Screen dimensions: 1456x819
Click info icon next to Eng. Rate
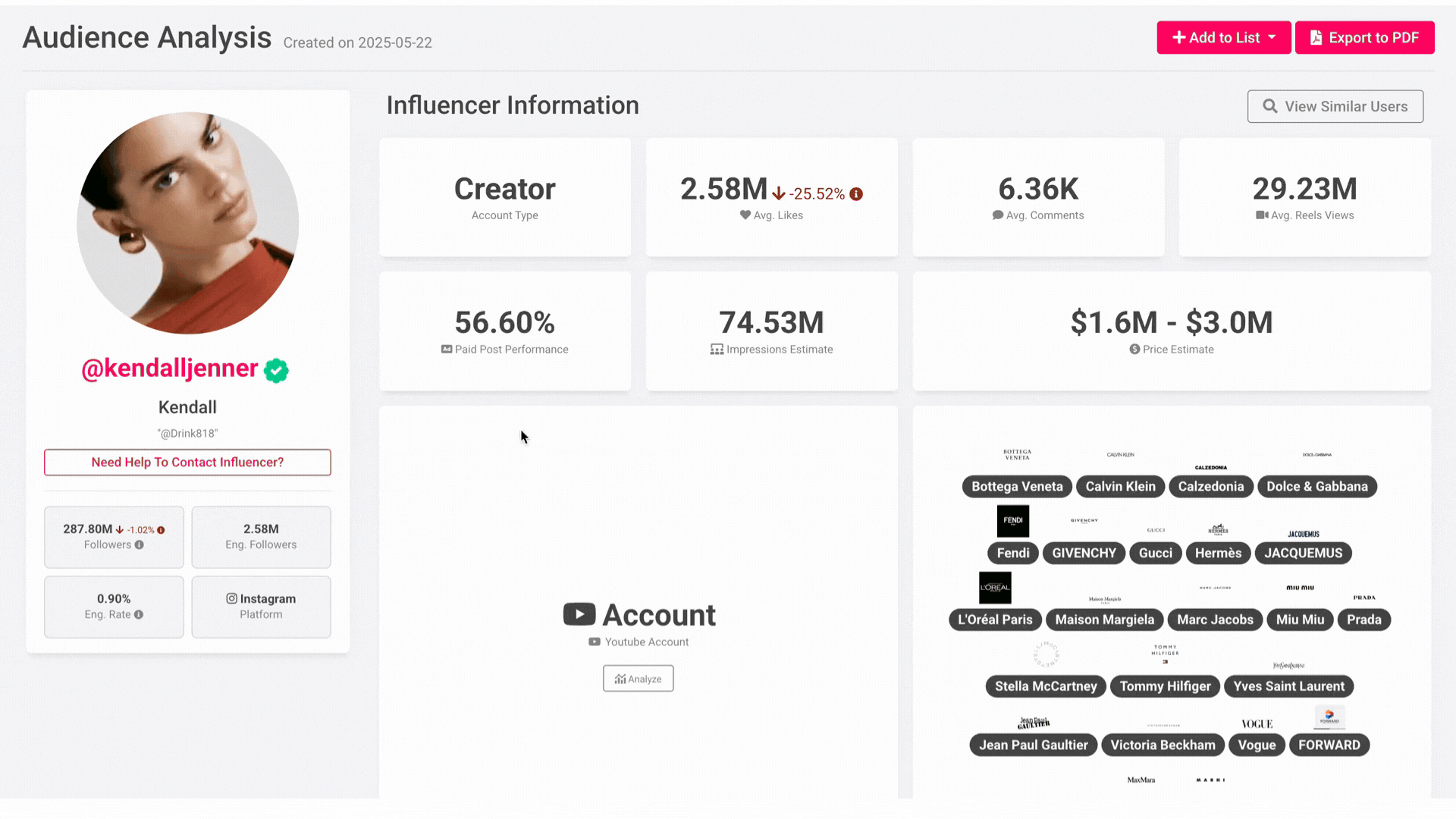pyautogui.click(x=139, y=614)
